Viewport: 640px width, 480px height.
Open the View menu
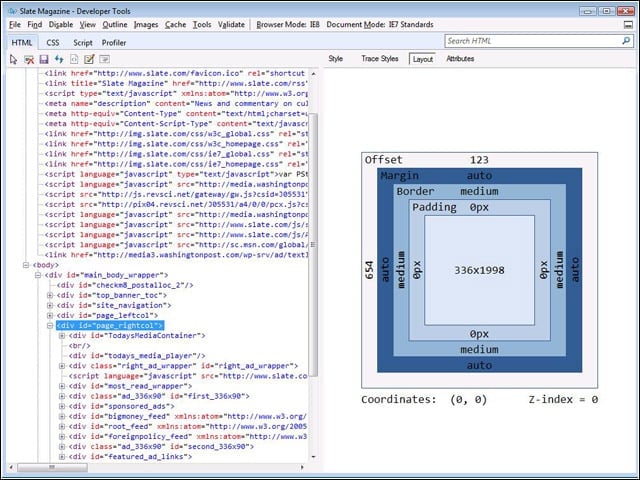click(x=87, y=24)
